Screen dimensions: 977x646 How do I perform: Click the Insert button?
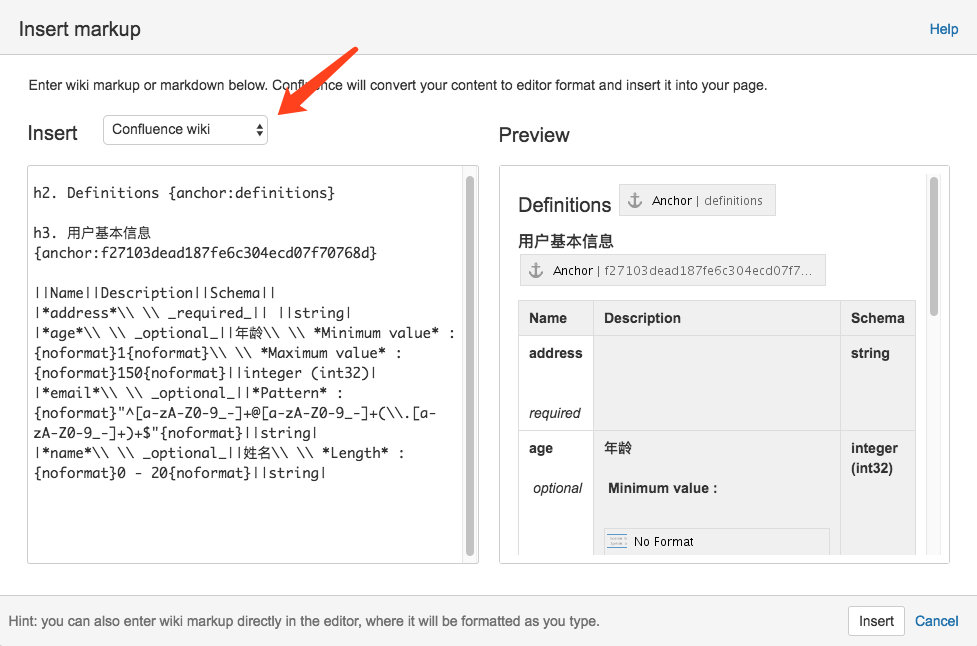(875, 620)
